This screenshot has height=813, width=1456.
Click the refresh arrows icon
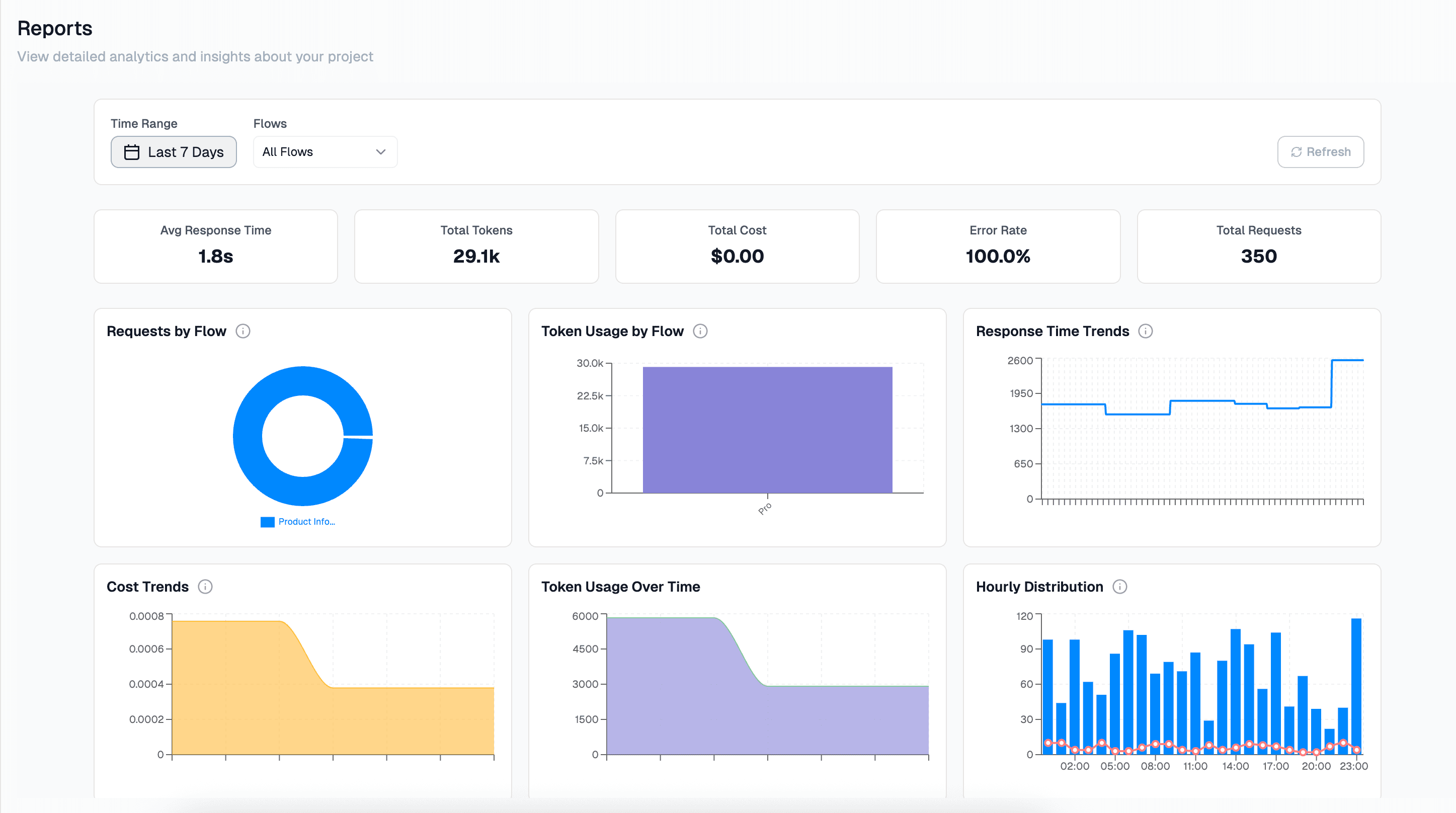pos(1296,152)
